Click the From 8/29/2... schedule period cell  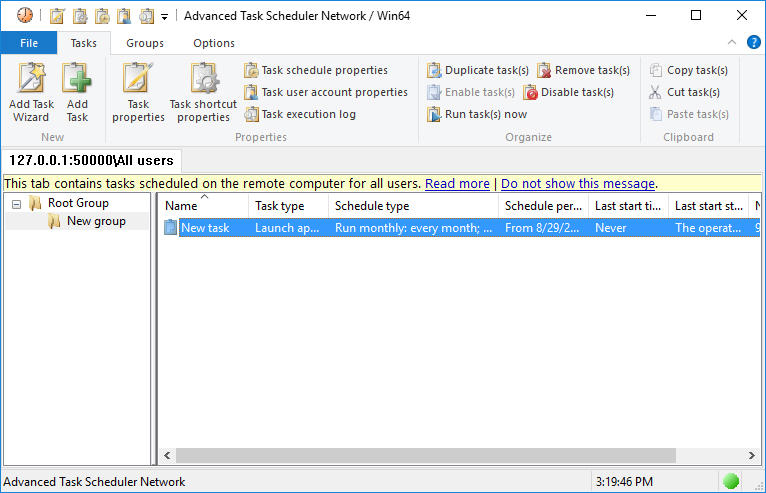tap(542, 228)
